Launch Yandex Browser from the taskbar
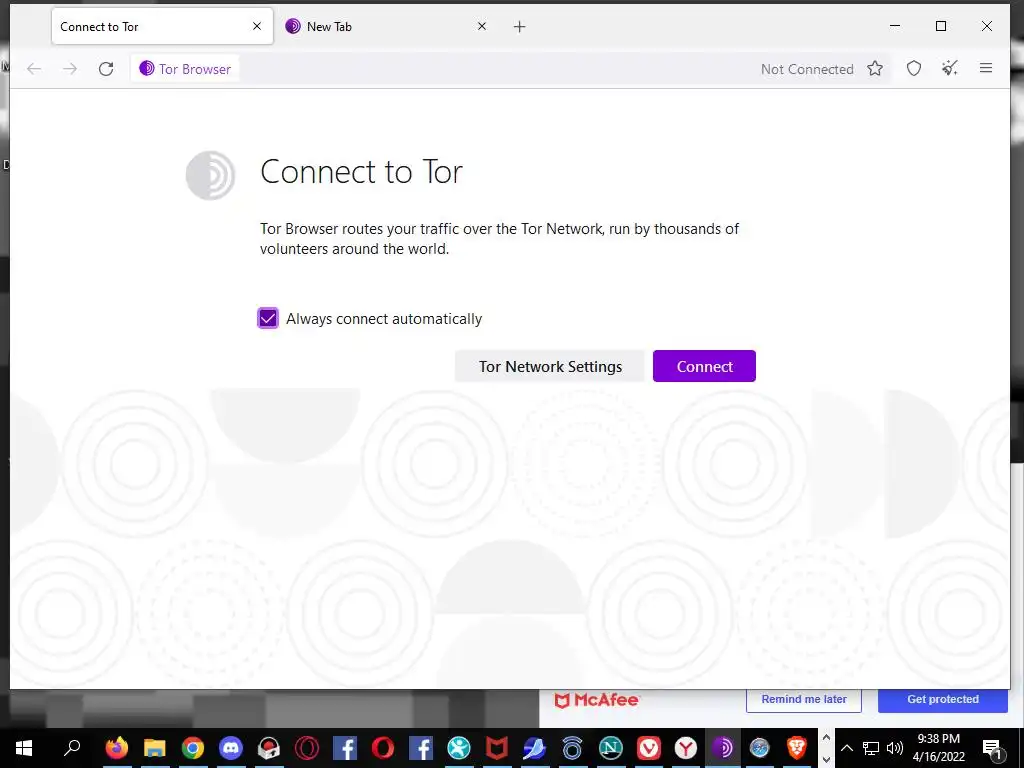The width and height of the screenshot is (1024, 768). point(686,748)
